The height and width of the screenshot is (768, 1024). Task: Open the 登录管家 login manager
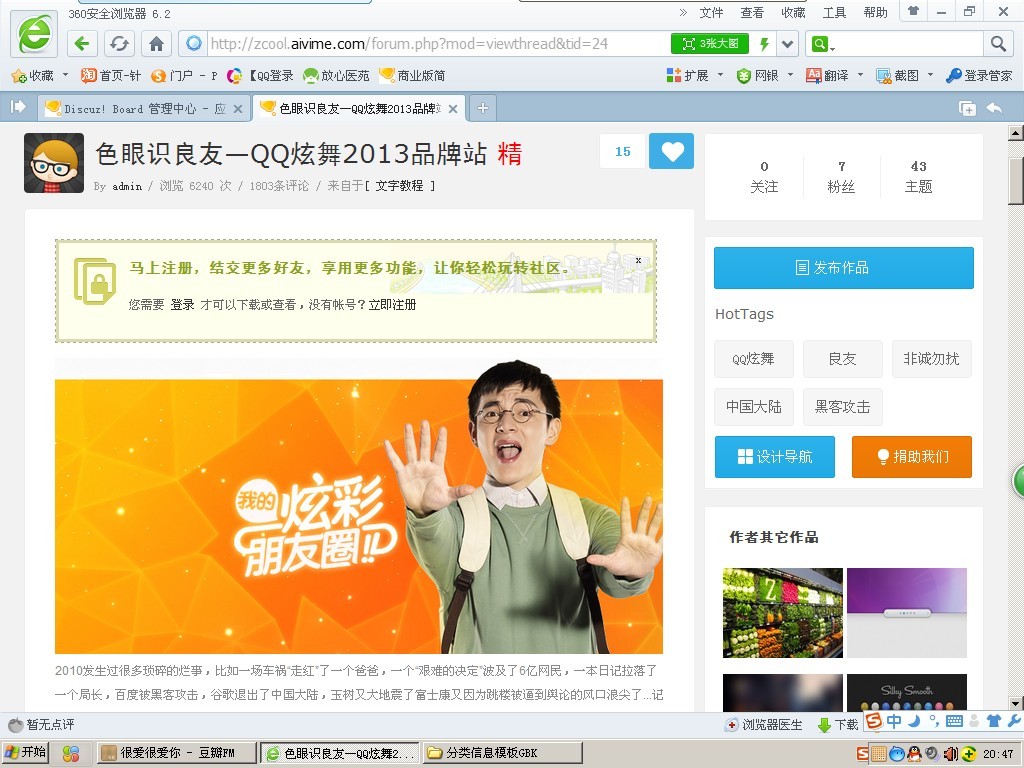[x=980, y=76]
